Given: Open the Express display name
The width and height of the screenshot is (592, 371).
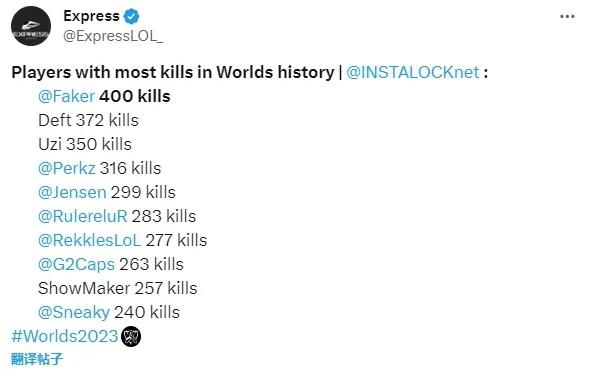Looking at the screenshot, I should point(91,16).
